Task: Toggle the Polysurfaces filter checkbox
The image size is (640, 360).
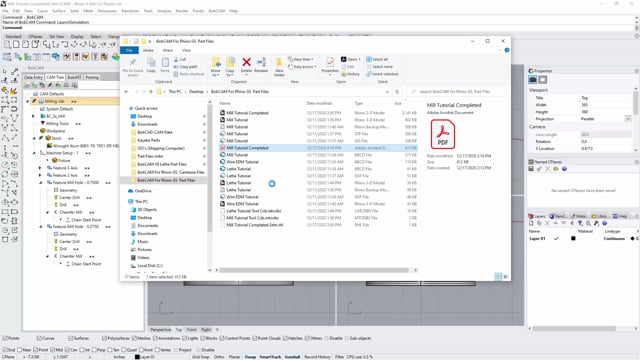Action: click(x=104, y=338)
